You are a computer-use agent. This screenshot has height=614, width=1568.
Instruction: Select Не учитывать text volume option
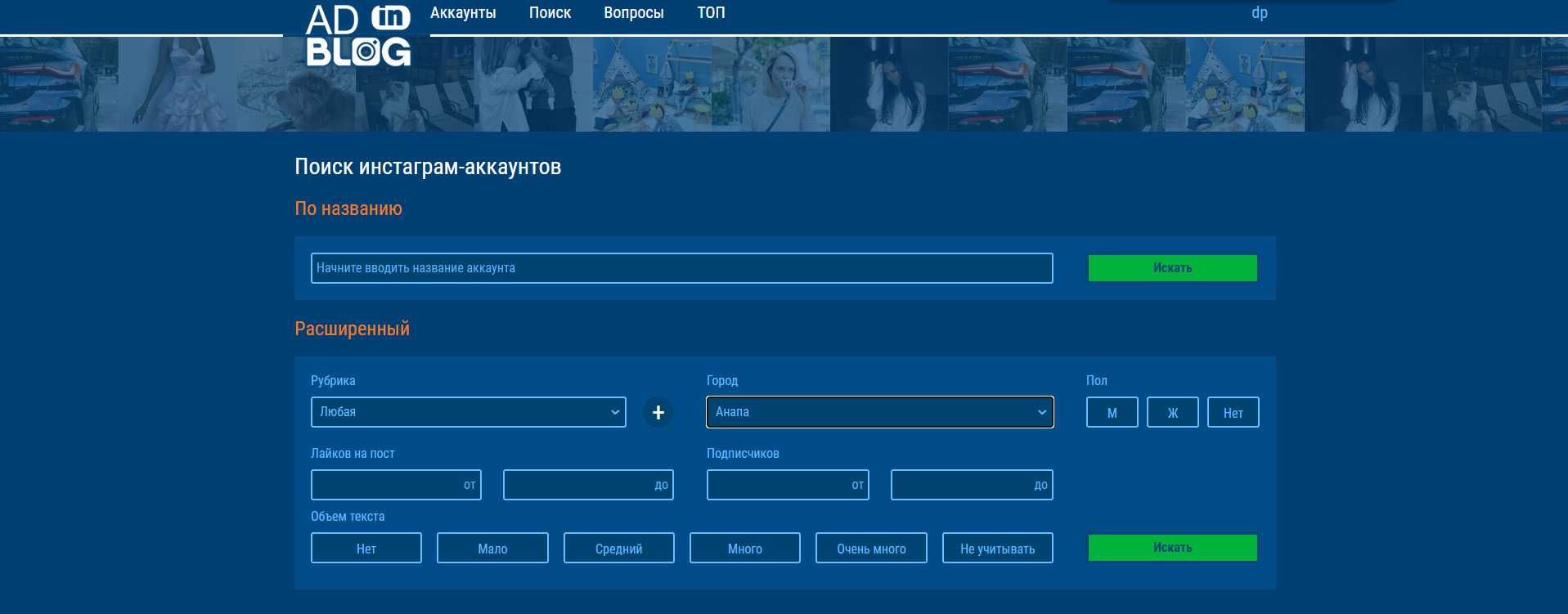[997, 549]
